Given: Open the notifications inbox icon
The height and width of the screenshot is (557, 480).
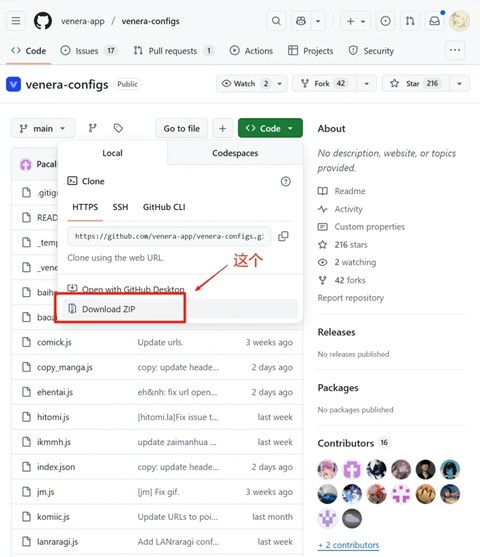Looking at the screenshot, I should (435, 21).
